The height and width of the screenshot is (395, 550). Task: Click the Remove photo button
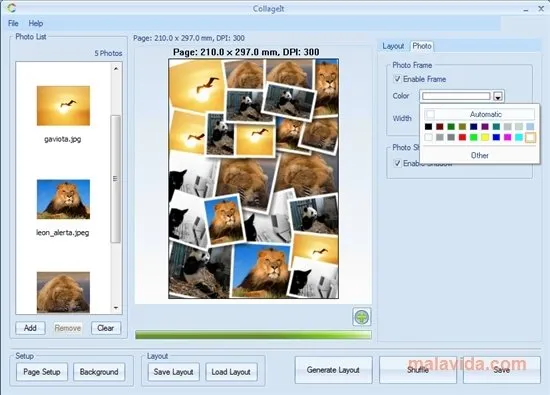click(x=68, y=328)
